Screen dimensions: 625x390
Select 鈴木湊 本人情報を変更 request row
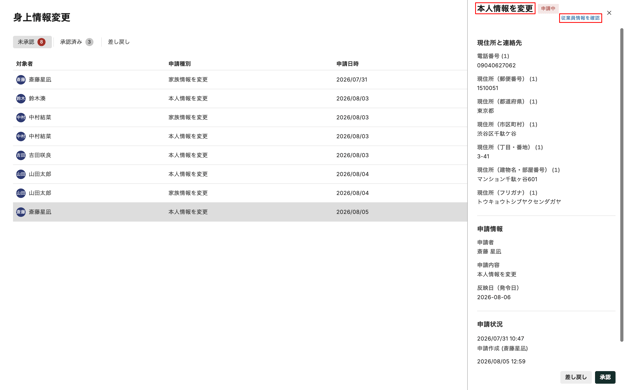click(x=240, y=98)
